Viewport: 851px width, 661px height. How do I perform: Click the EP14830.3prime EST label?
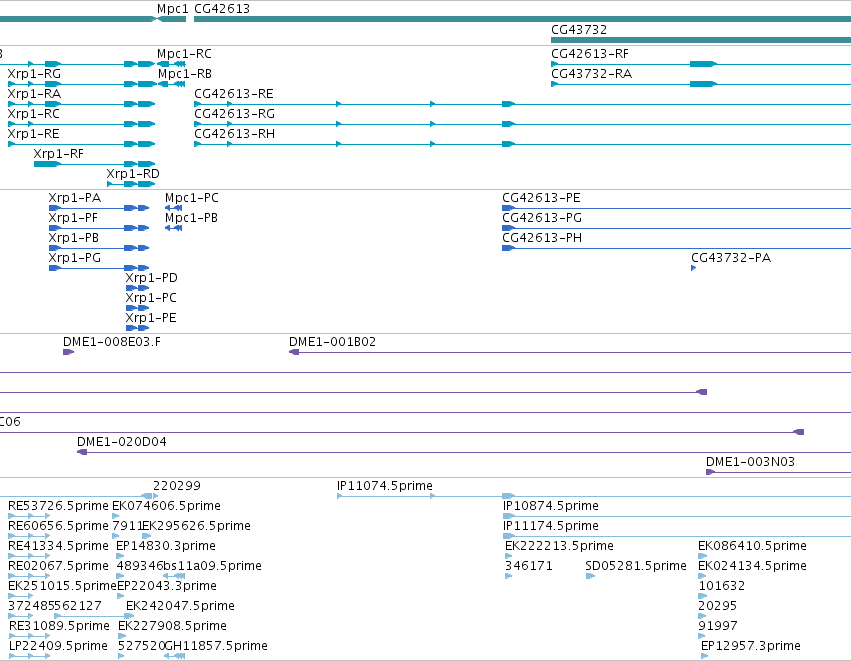pyautogui.click(x=166, y=546)
